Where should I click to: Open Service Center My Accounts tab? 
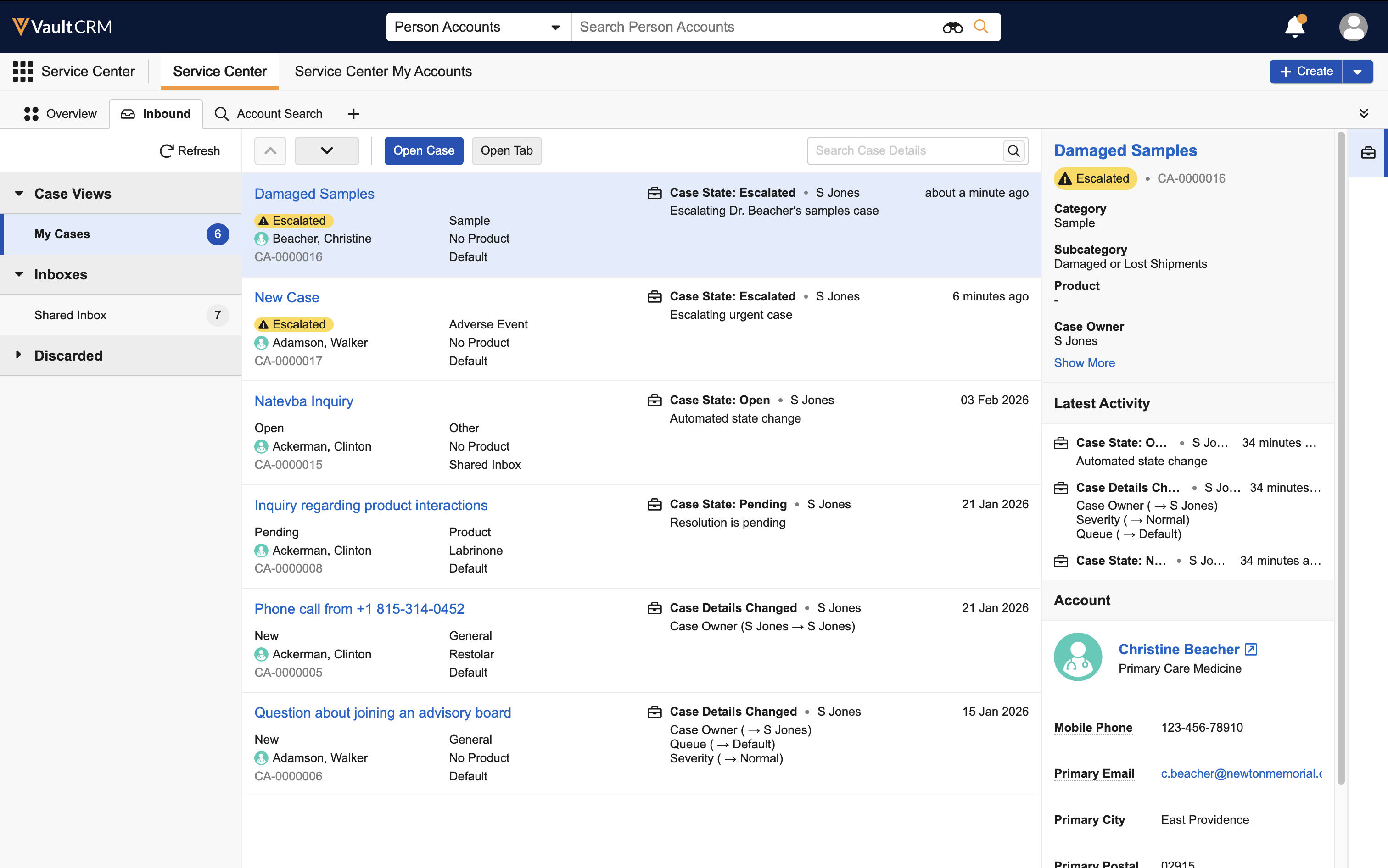[x=383, y=71]
